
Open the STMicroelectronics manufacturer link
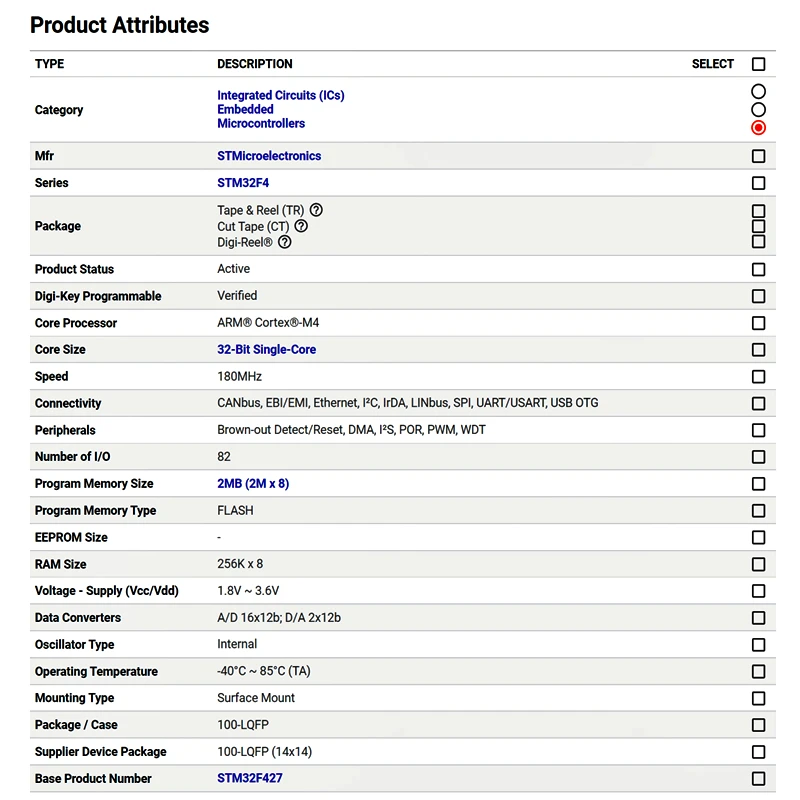tap(269, 156)
